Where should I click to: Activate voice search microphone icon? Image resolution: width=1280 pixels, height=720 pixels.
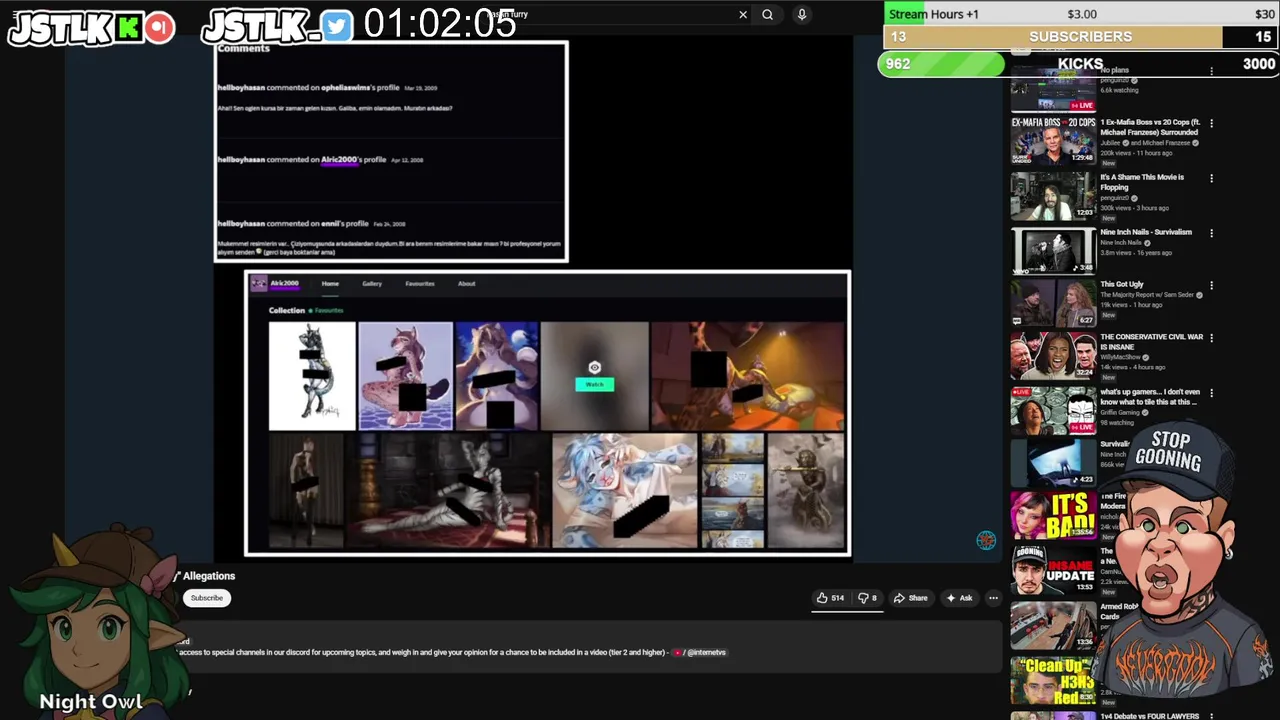(x=801, y=15)
